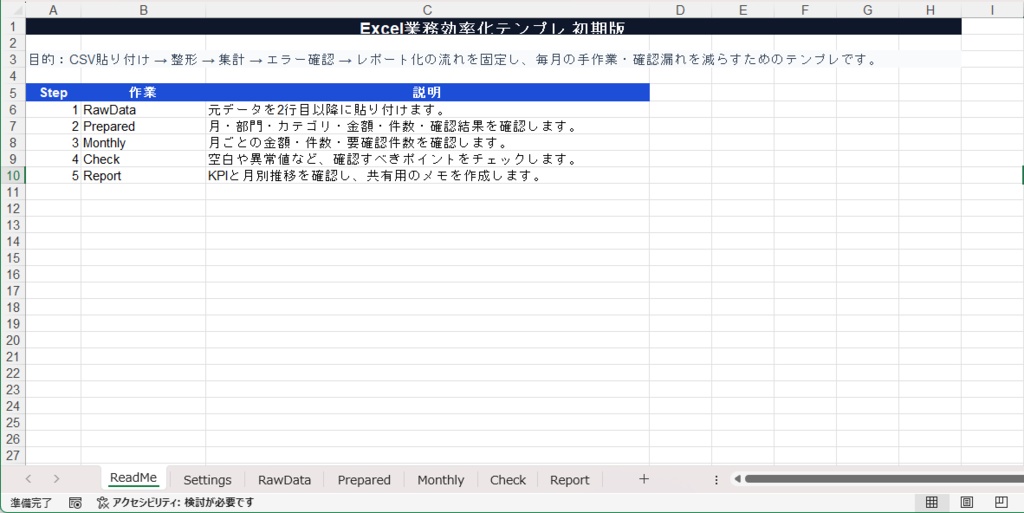Click the 説明 header cell

(x=427, y=93)
